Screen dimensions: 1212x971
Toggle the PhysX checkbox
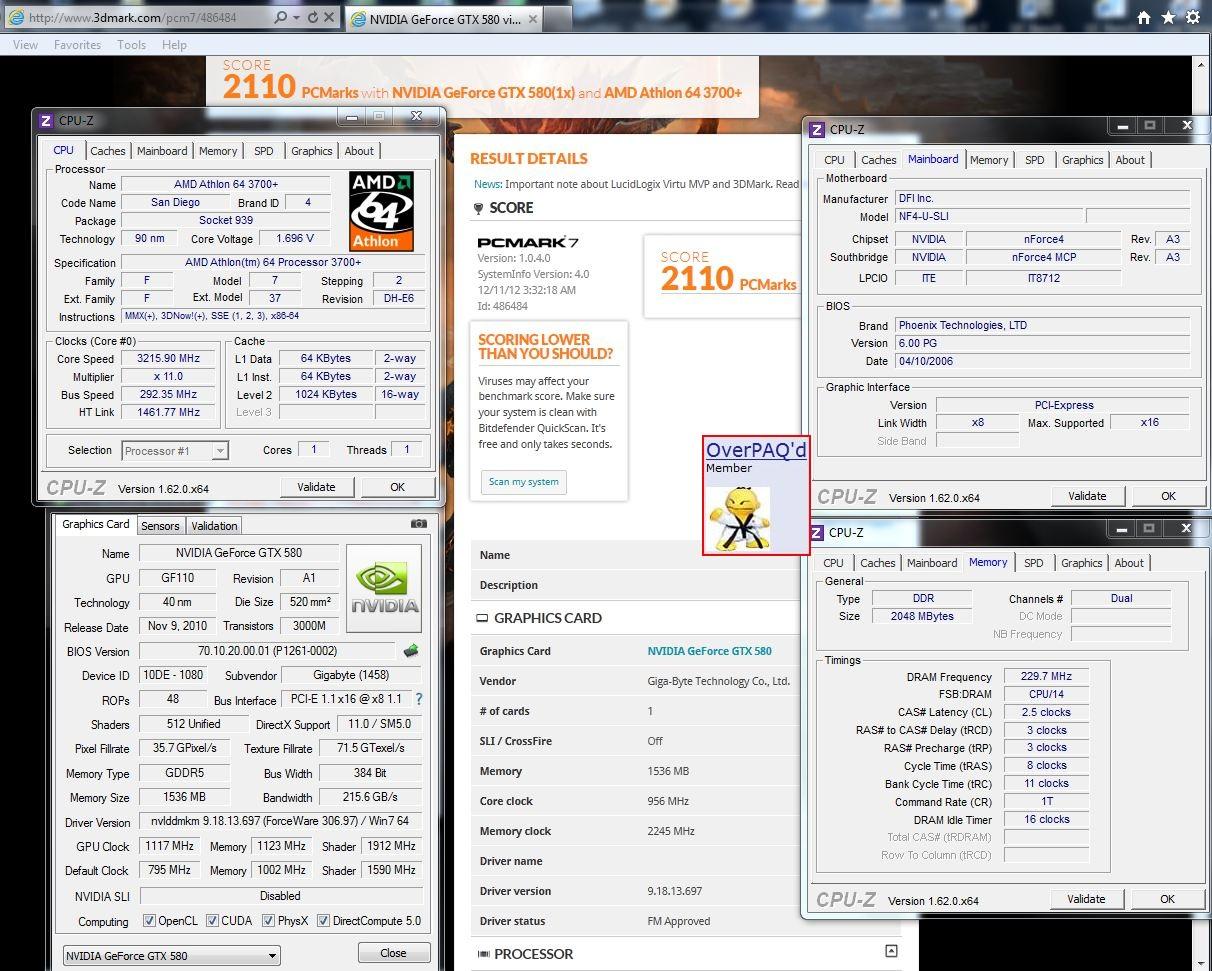point(267,921)
